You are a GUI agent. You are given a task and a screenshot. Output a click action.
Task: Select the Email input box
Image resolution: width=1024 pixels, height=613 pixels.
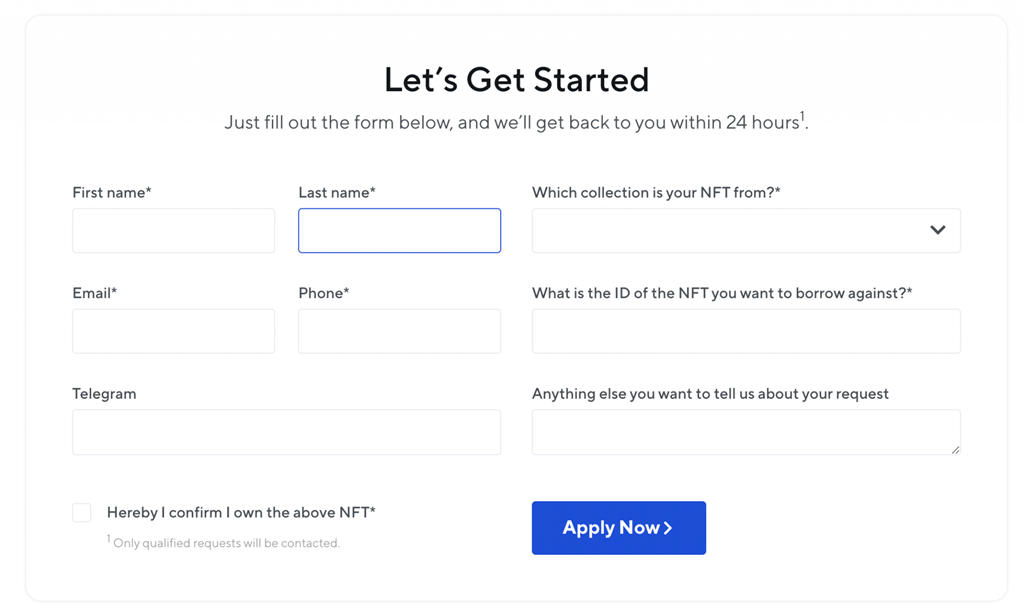click(174, 331)
